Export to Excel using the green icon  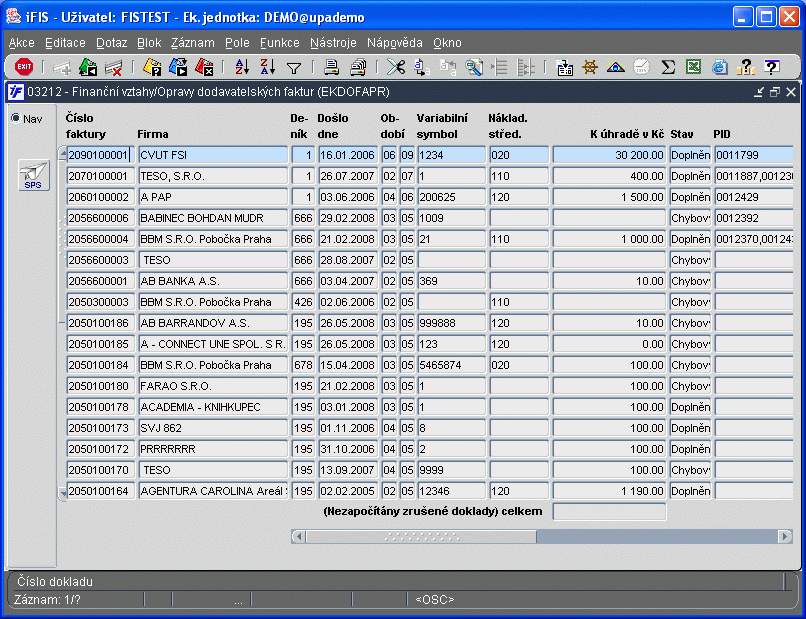coord(693,67)
